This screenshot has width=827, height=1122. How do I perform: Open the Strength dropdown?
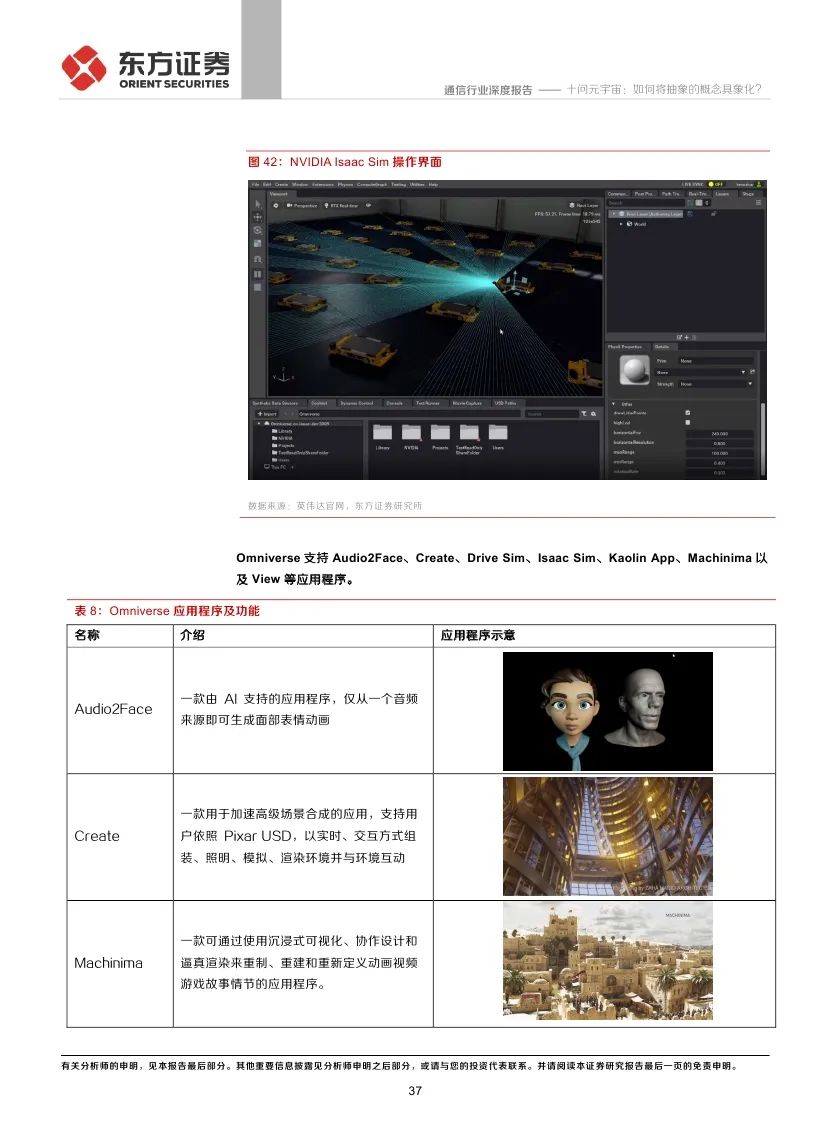(715, 384)
